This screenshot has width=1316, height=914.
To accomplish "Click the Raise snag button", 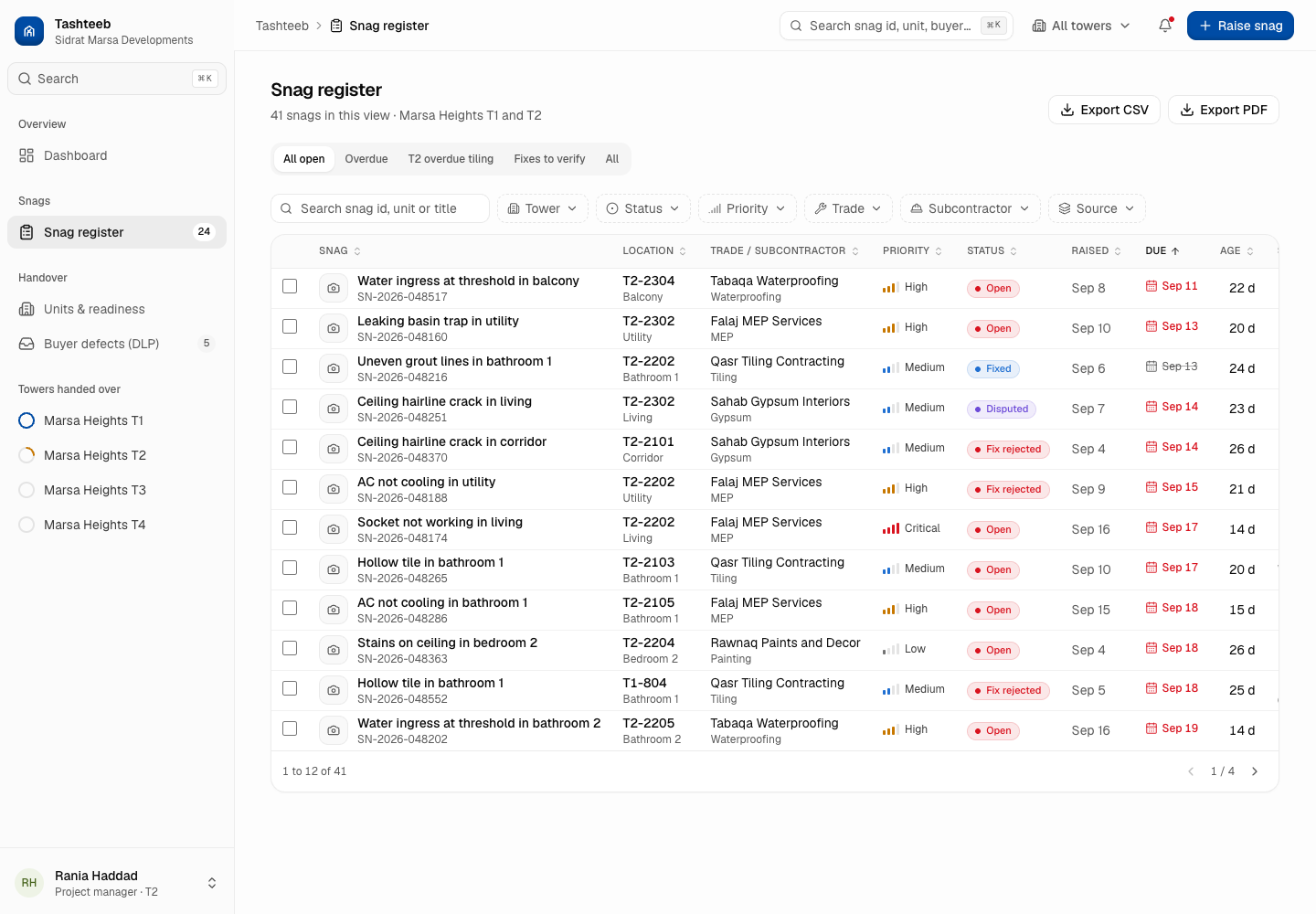I will click(x=1240, y=26).
